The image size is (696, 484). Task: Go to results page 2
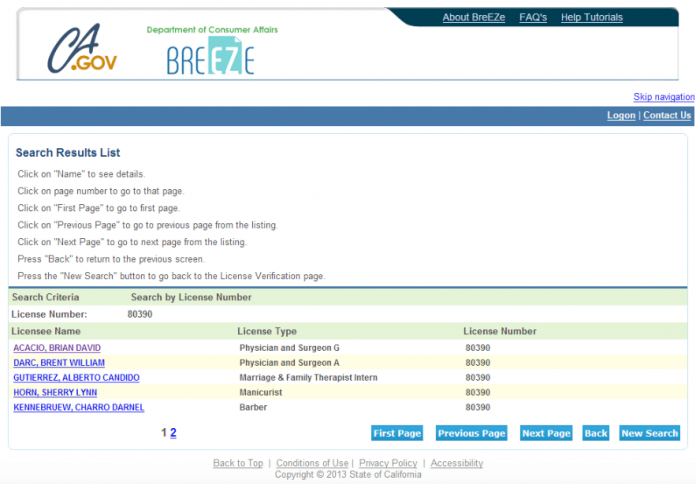coord(173,433)
